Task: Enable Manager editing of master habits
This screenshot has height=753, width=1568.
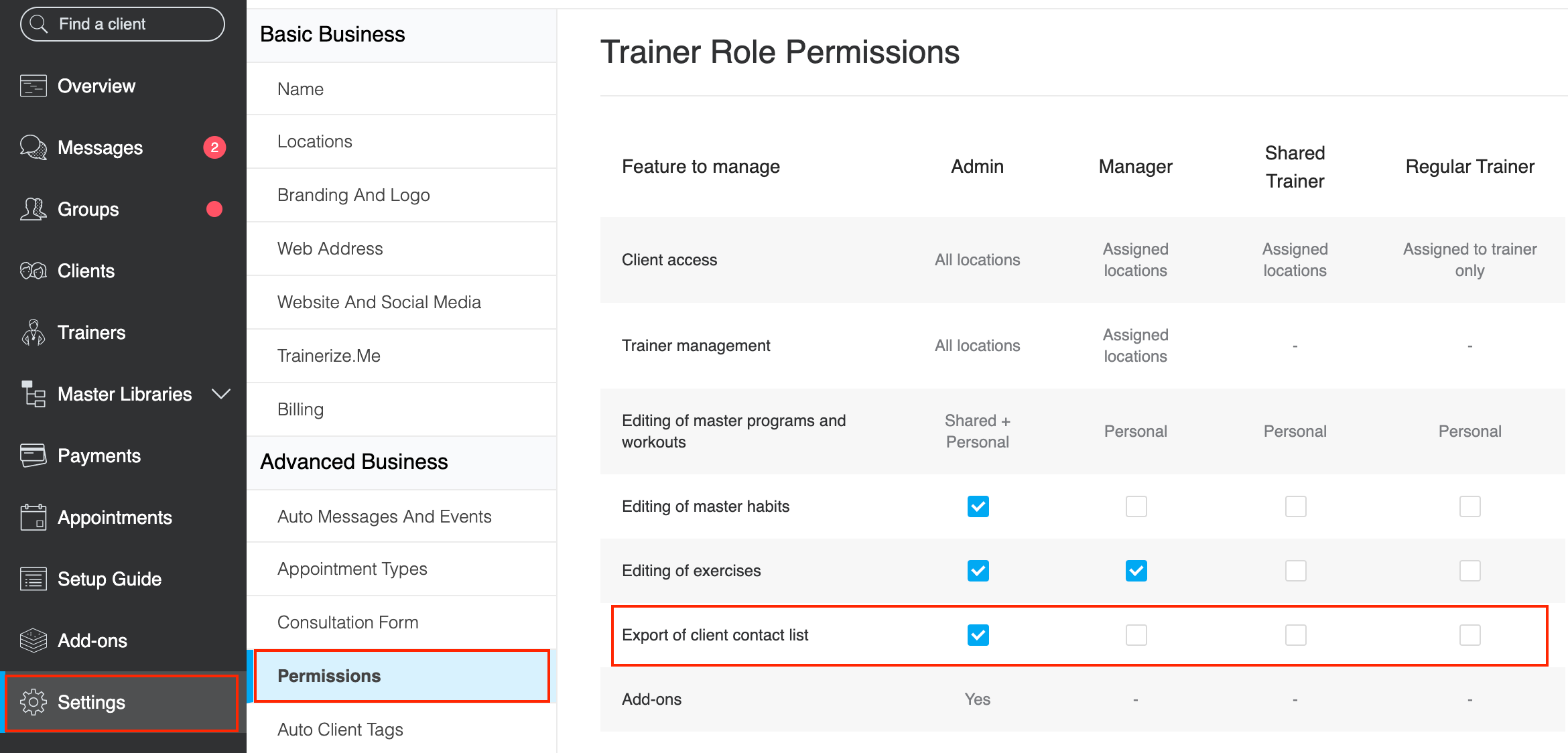Action: 1136,506
